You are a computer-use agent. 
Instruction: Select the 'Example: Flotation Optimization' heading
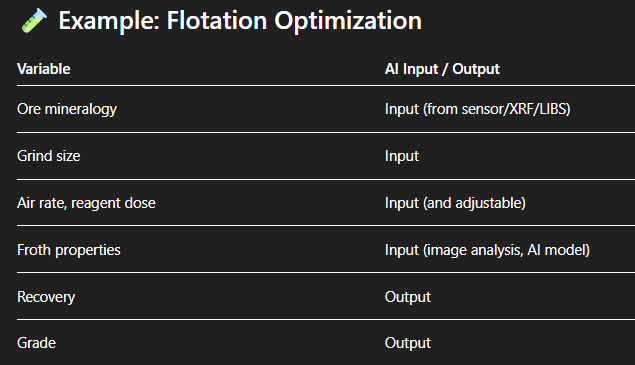click(x=240, y=21)
